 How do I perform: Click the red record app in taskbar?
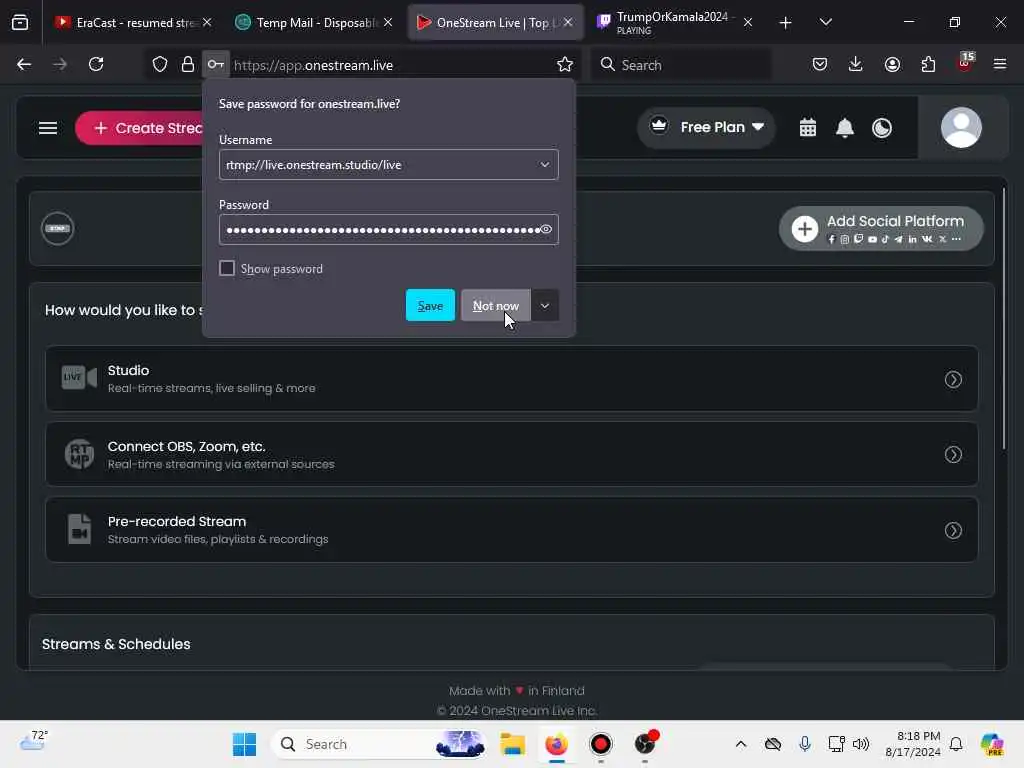tap(601, 744)
